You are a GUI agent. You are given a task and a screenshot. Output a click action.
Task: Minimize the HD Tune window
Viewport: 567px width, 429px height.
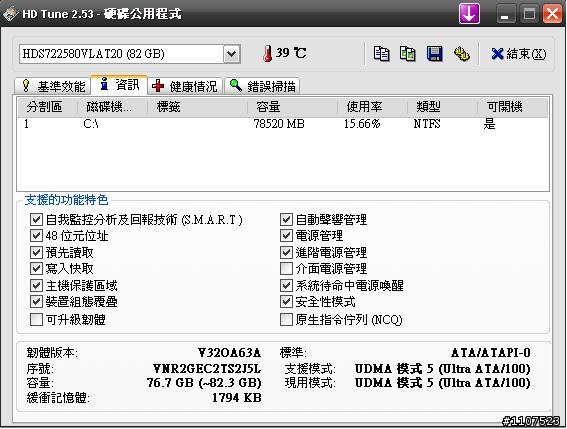point(505,14)
